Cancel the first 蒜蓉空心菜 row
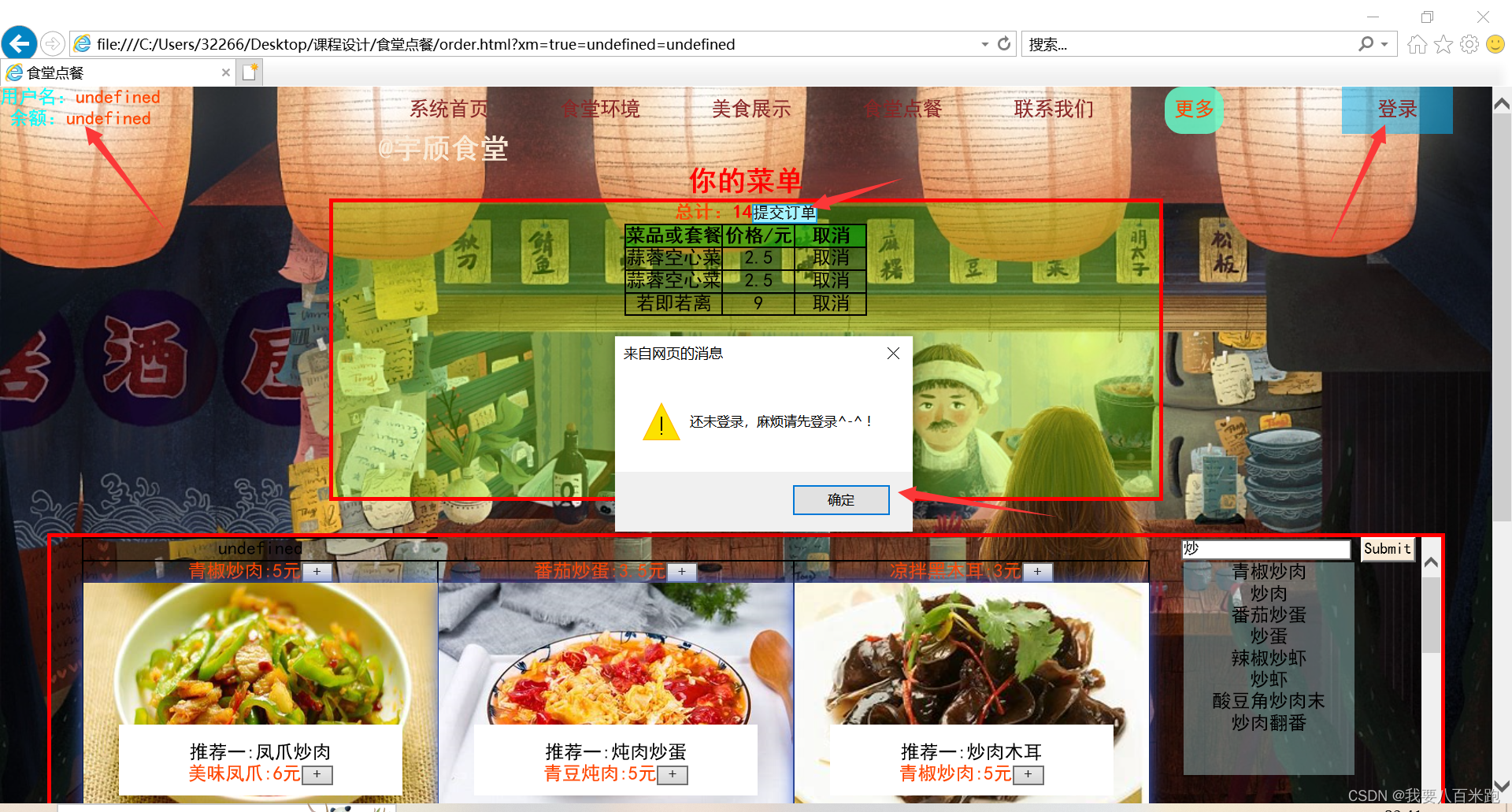The image size is (1512, 812). [831, 258]
